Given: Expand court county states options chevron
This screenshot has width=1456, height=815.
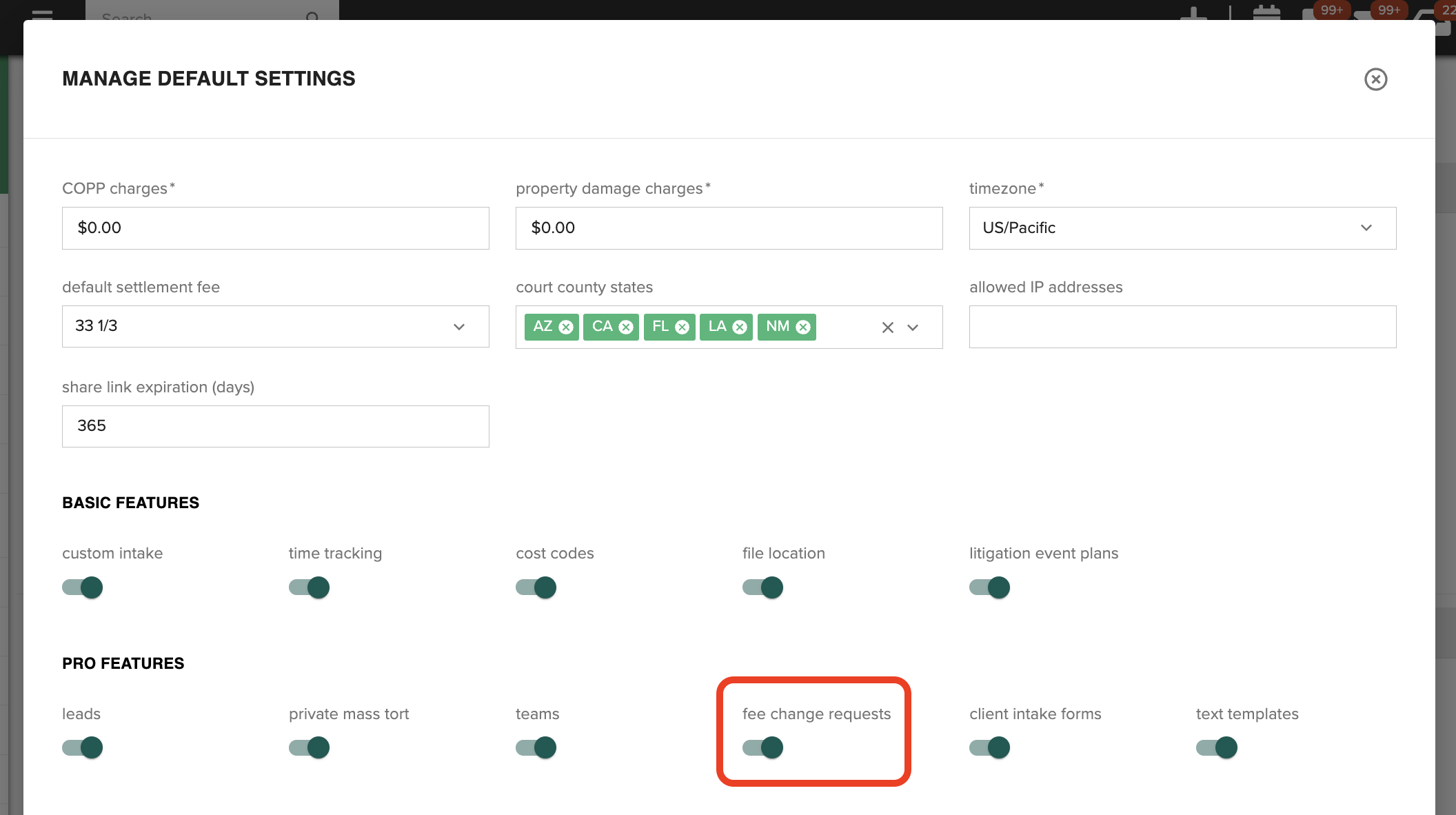Looking at the screenshot, I should pyautogui.click(x=913, y=328).
